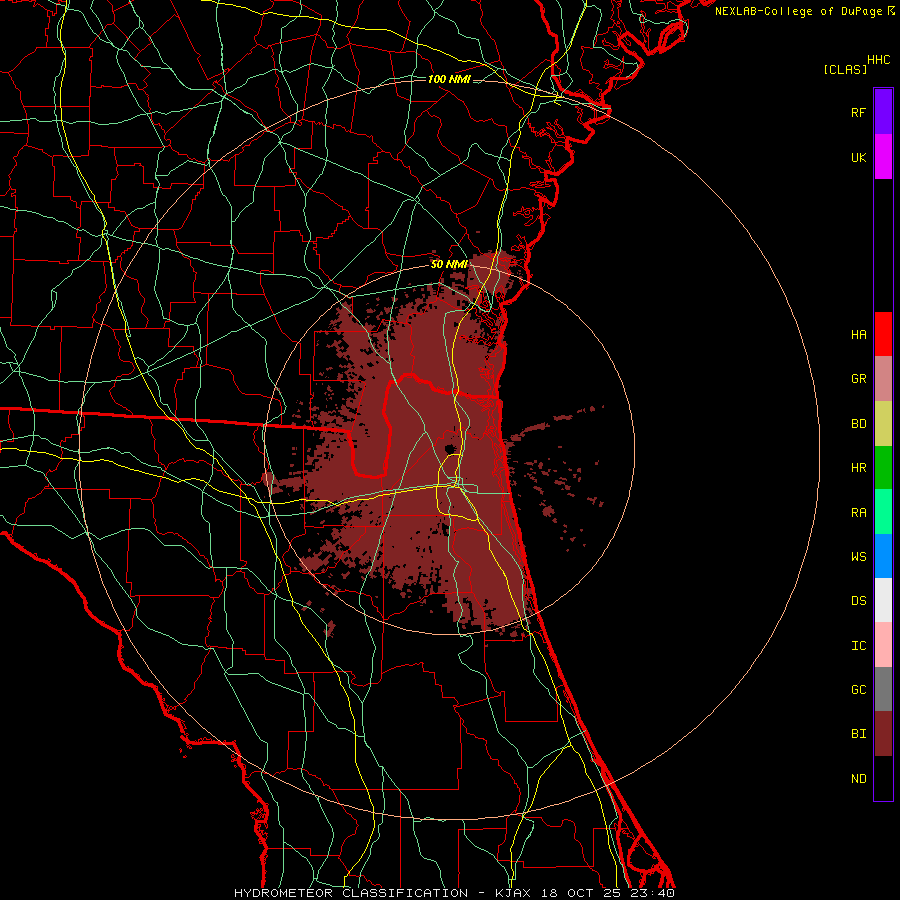900x900 pixels.
Task: Click the ND black legend swatch
Action: tap(883, 778)
